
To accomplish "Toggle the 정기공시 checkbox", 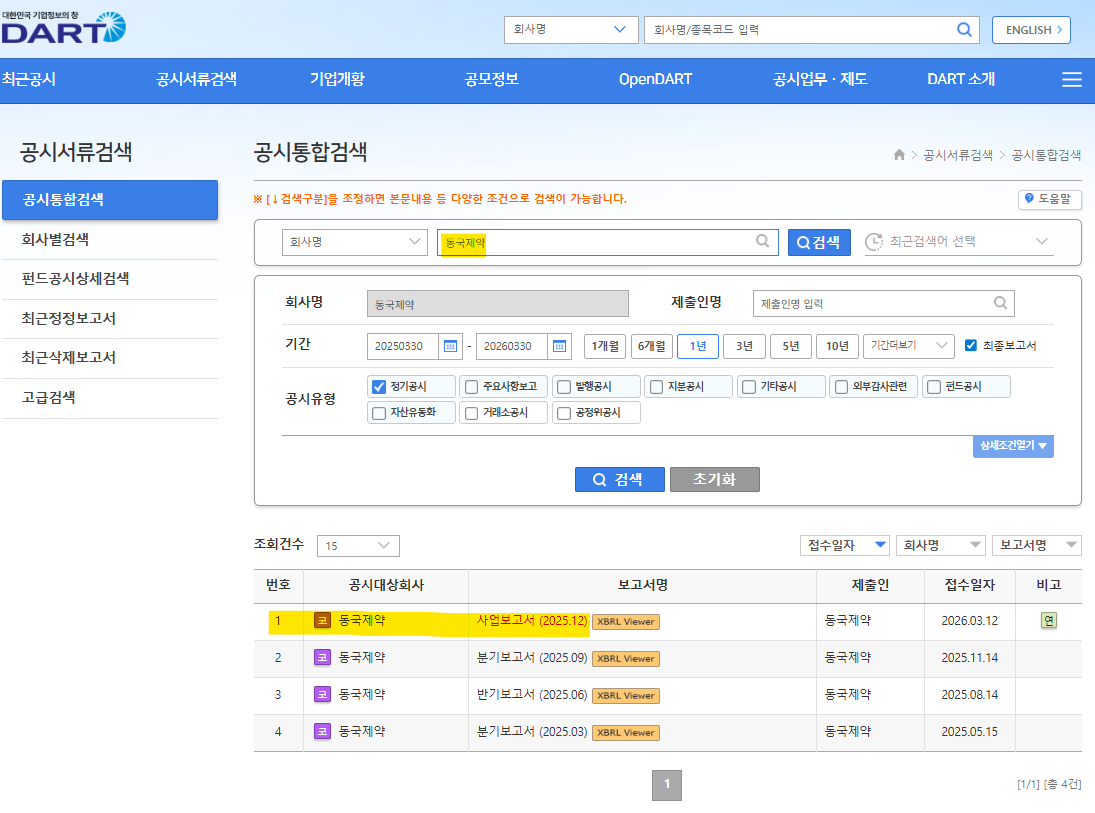I will tap(379, 386).
